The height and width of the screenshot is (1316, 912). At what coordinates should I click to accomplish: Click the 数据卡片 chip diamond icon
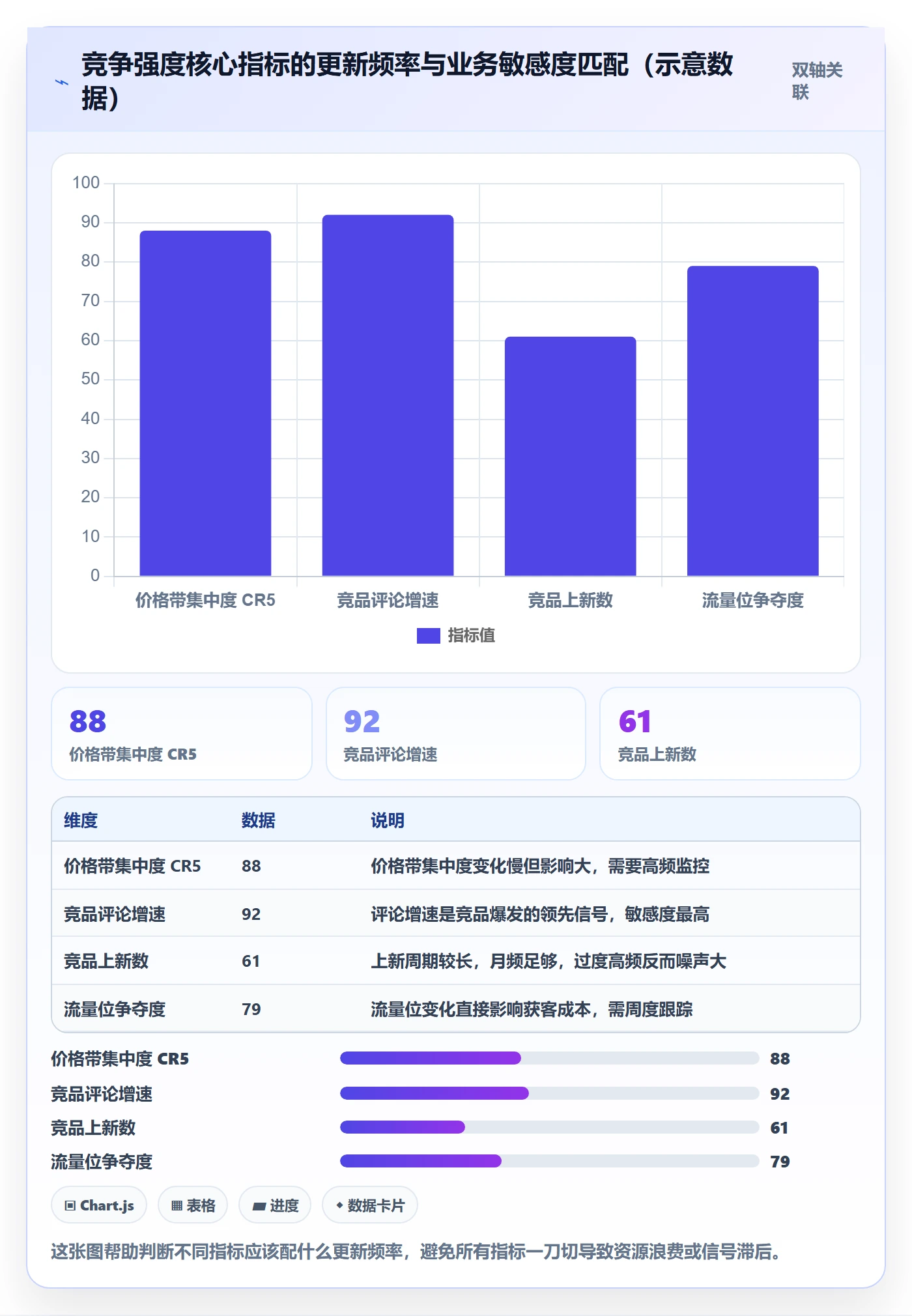pyautogui.click(x=339, y=1206)
